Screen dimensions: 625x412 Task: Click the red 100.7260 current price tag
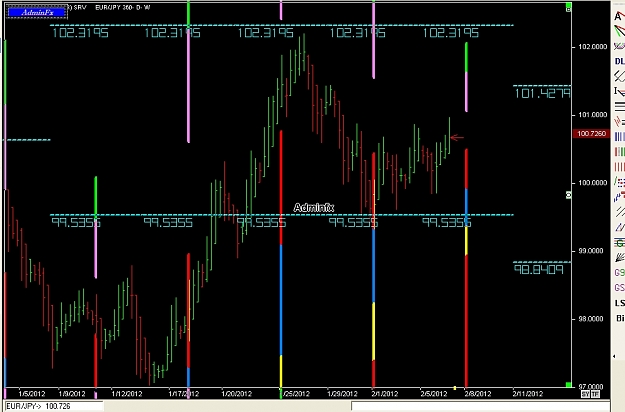592,133
